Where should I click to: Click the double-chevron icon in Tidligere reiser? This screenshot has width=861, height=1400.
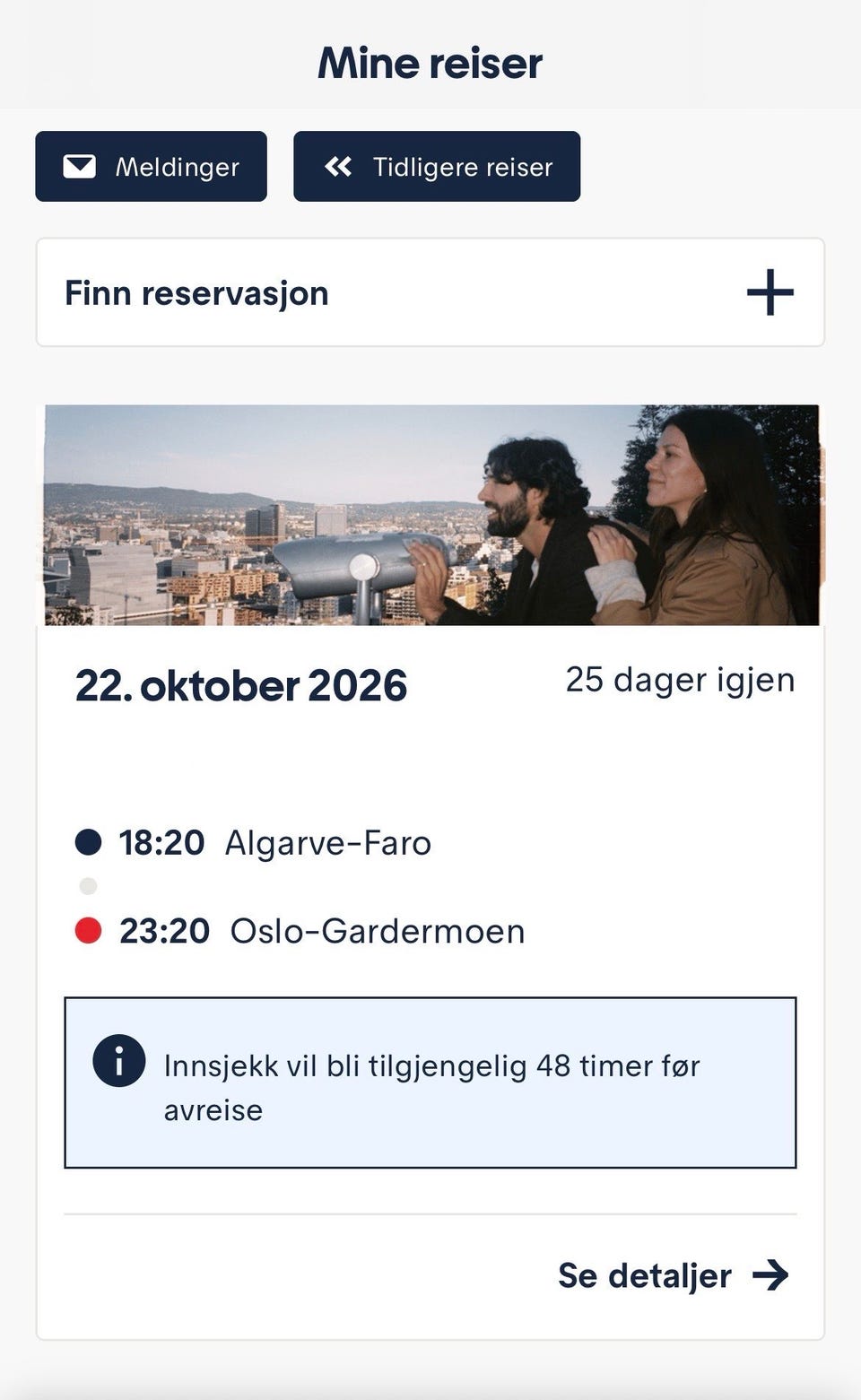click(338, 167)
